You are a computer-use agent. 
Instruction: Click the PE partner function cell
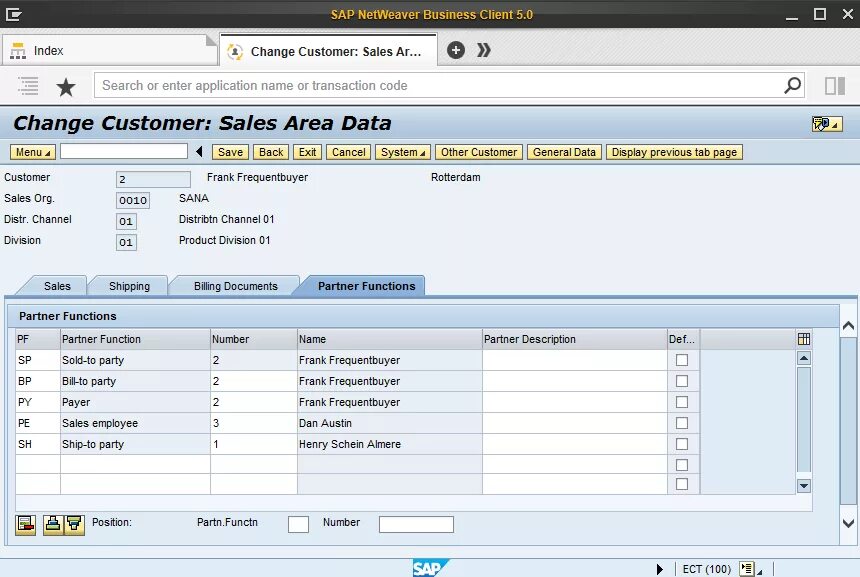pyautogui.click(x=38, y=423)
